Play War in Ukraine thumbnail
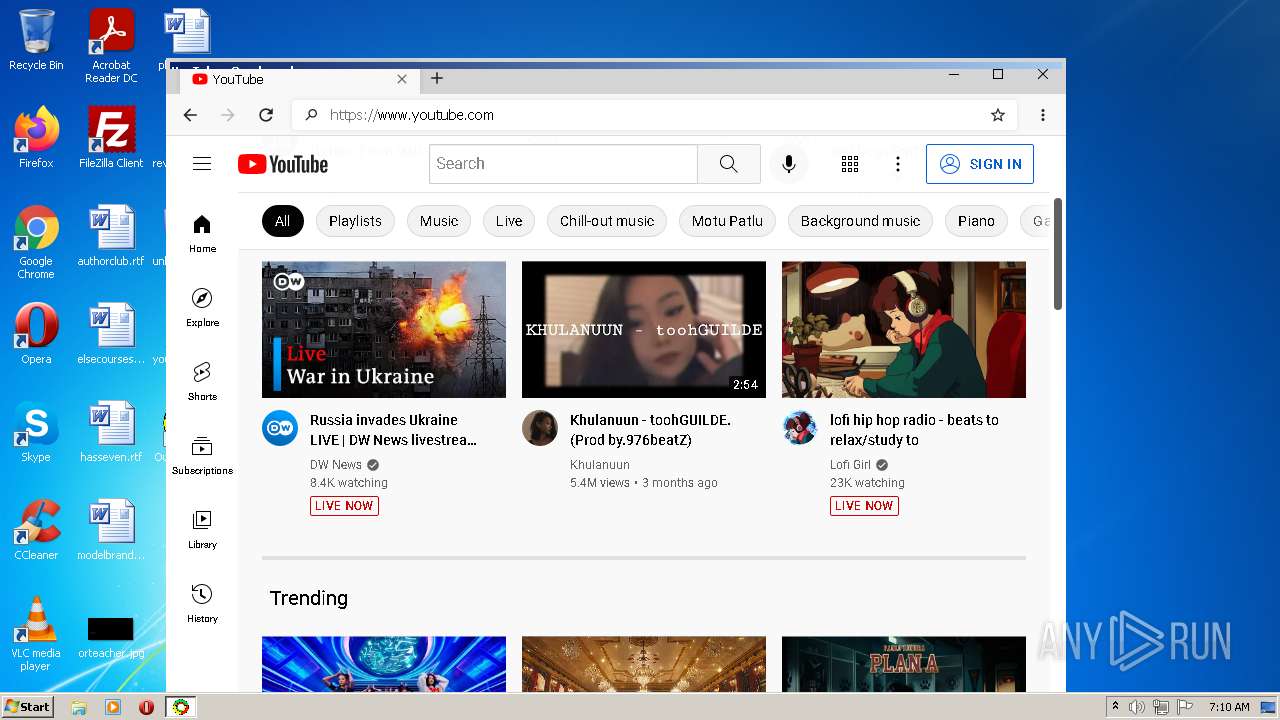1280x720 pixels. (384, 330)
